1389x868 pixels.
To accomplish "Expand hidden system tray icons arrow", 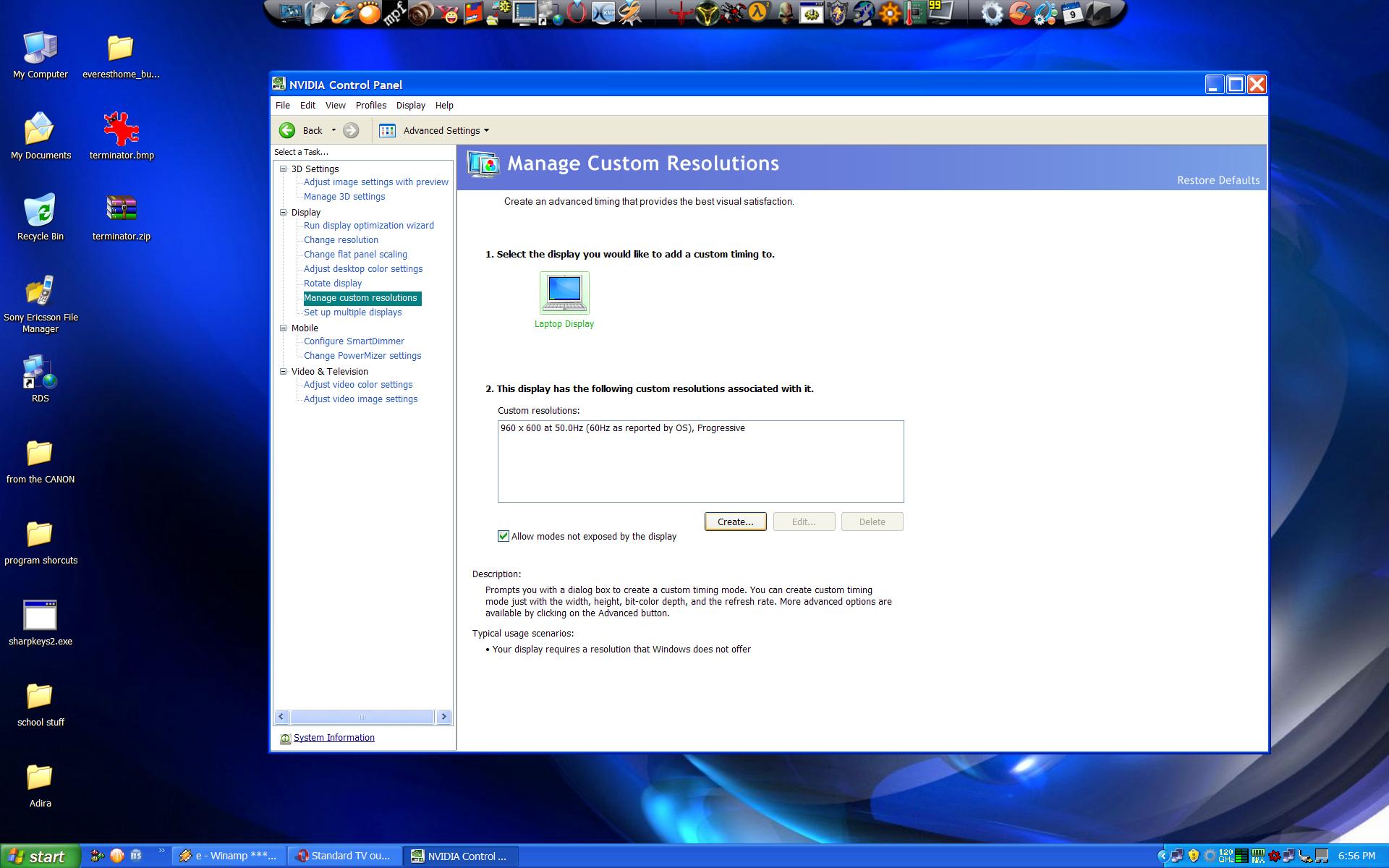I will coord(1163,856).
